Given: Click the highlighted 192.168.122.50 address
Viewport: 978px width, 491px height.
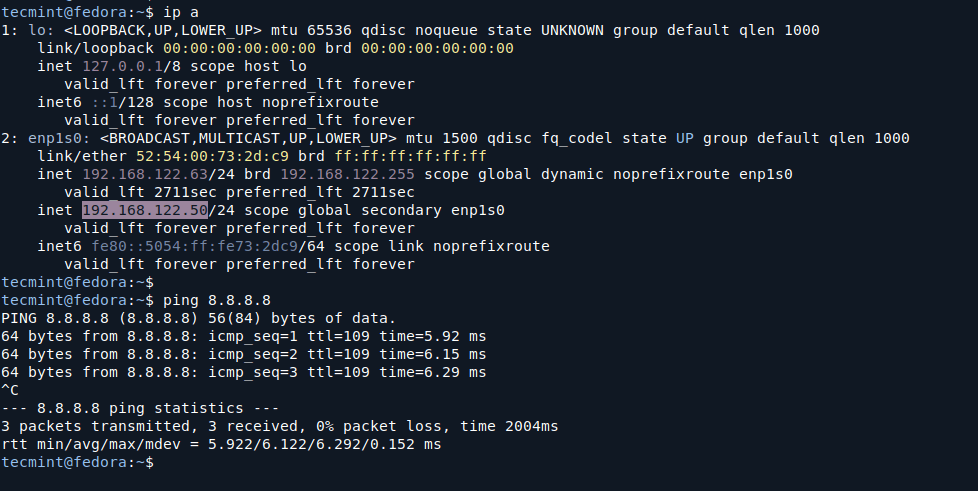Looking at the screenshot, I should (144, 210).
